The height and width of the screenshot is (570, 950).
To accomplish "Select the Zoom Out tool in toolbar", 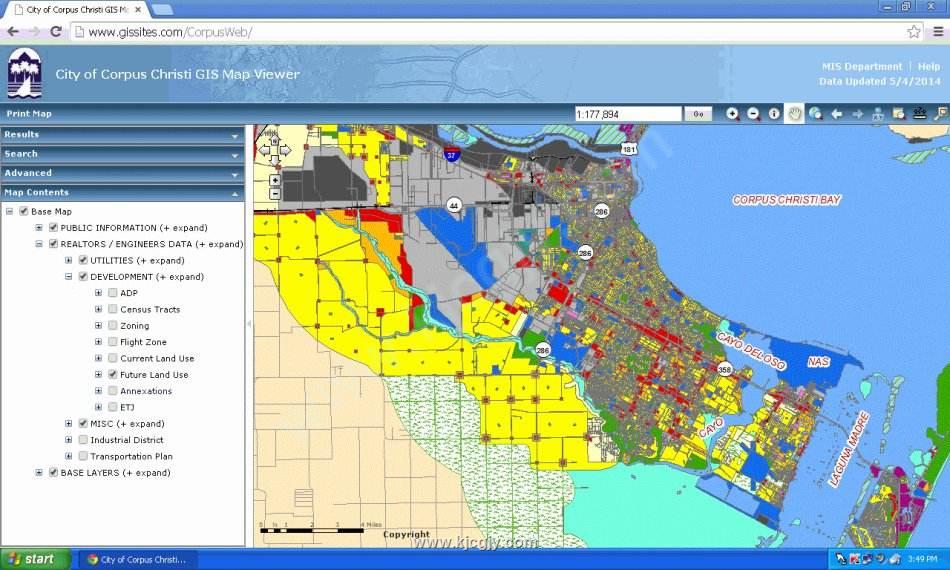I will click(x=754, y=114).
